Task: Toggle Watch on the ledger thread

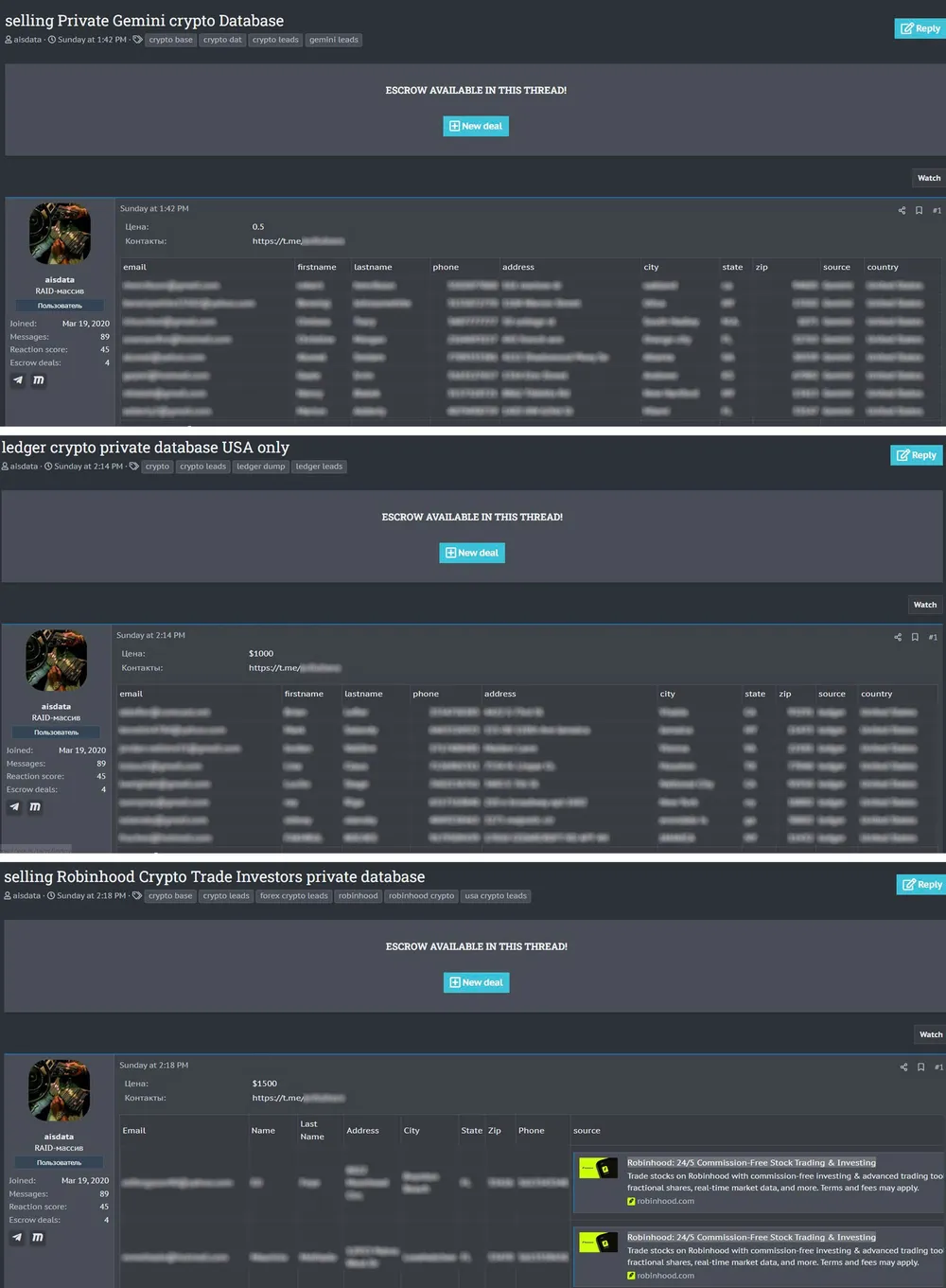Action: click(x=924, y=605)
